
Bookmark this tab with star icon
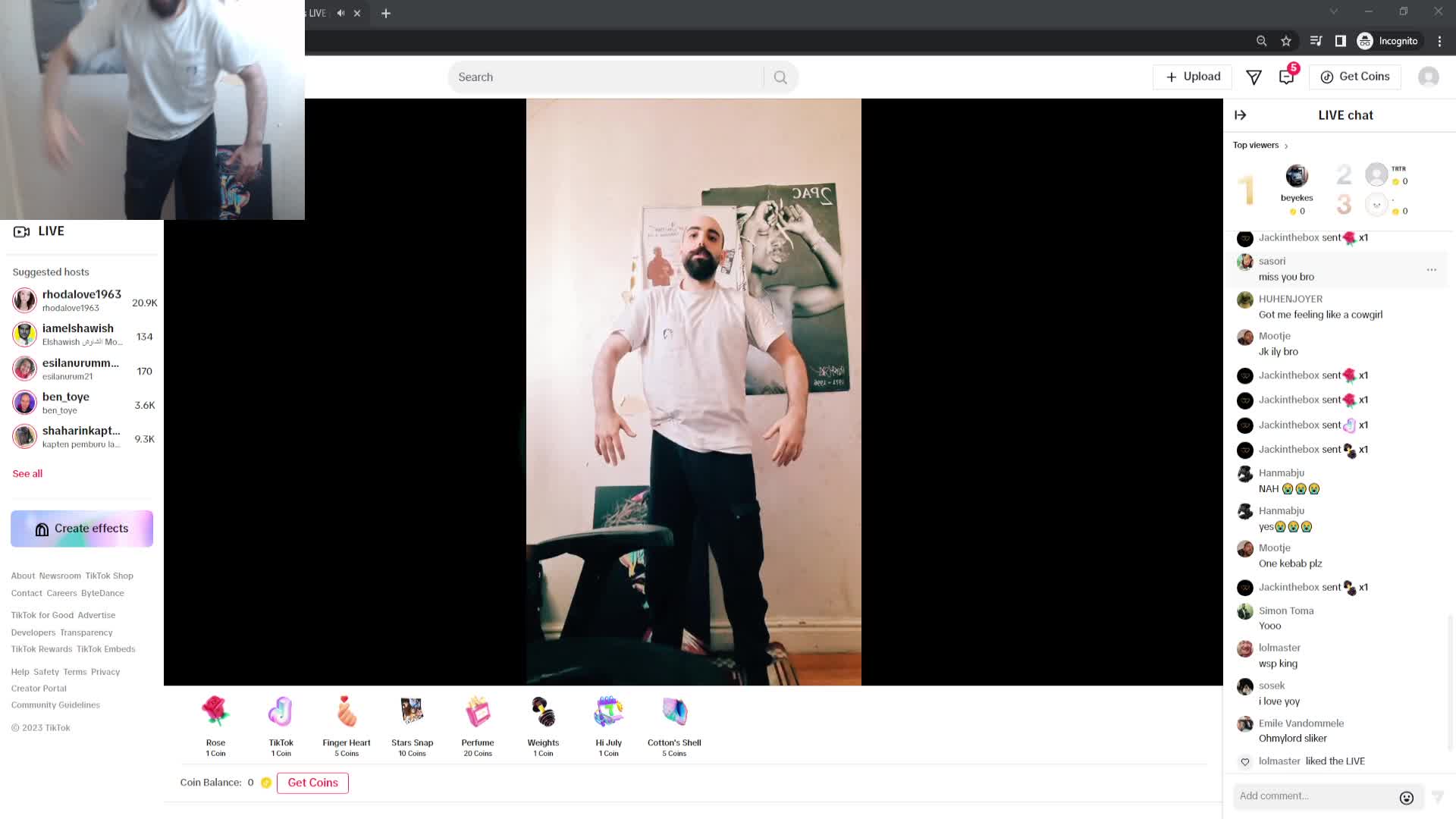1286,41
